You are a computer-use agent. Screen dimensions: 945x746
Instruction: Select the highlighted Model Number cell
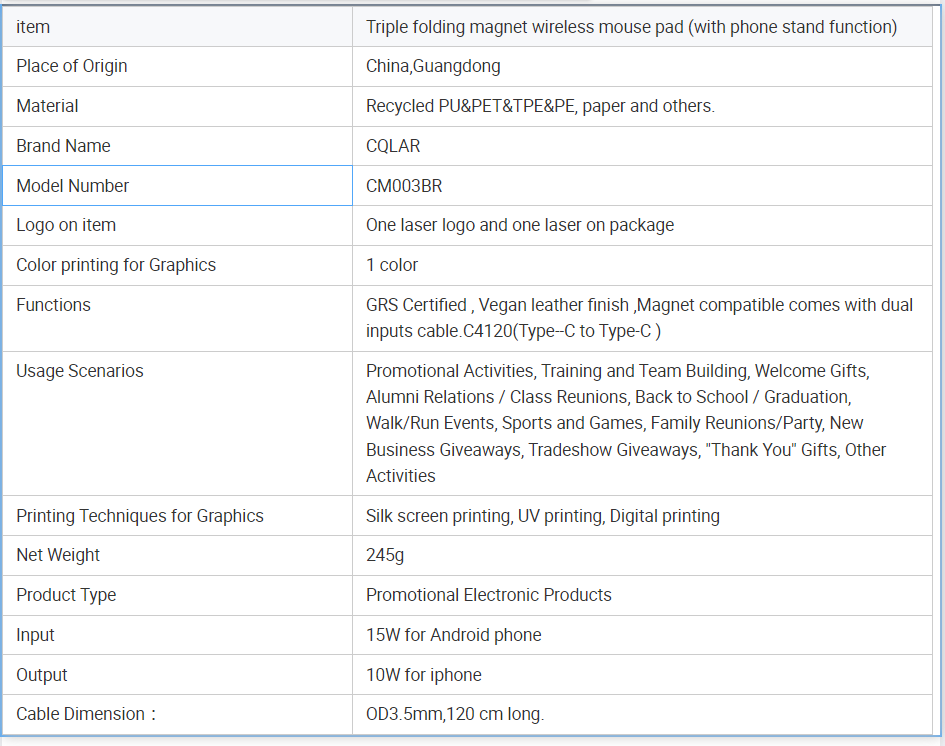tap(177, 186)
